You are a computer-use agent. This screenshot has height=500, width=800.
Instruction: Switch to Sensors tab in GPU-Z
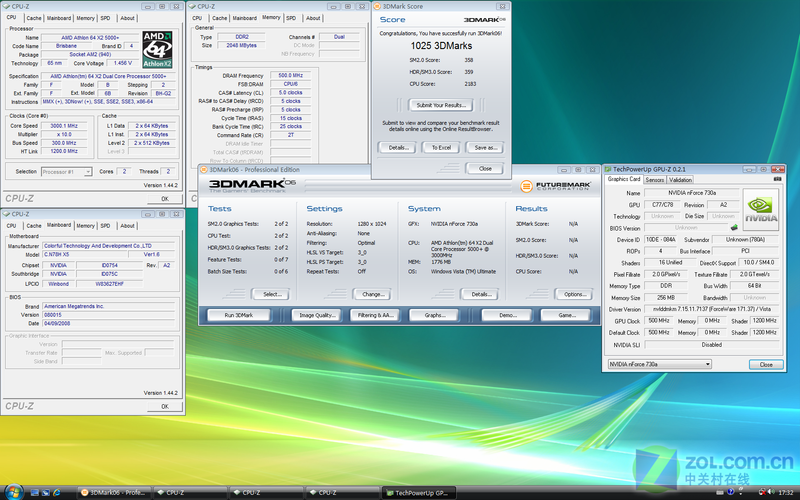[655, 180]
